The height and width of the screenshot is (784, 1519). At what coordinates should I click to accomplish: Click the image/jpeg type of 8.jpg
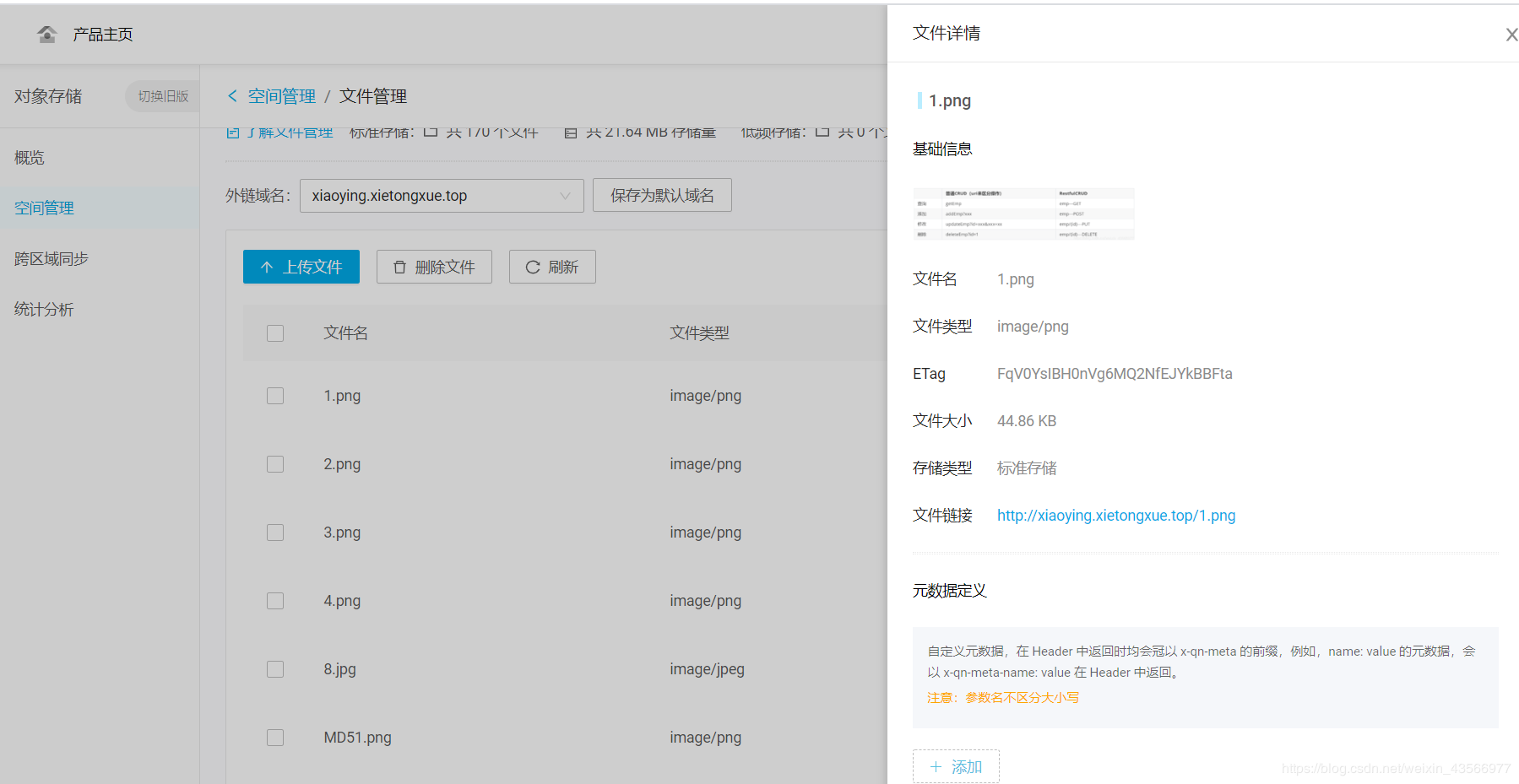(707, 669)
